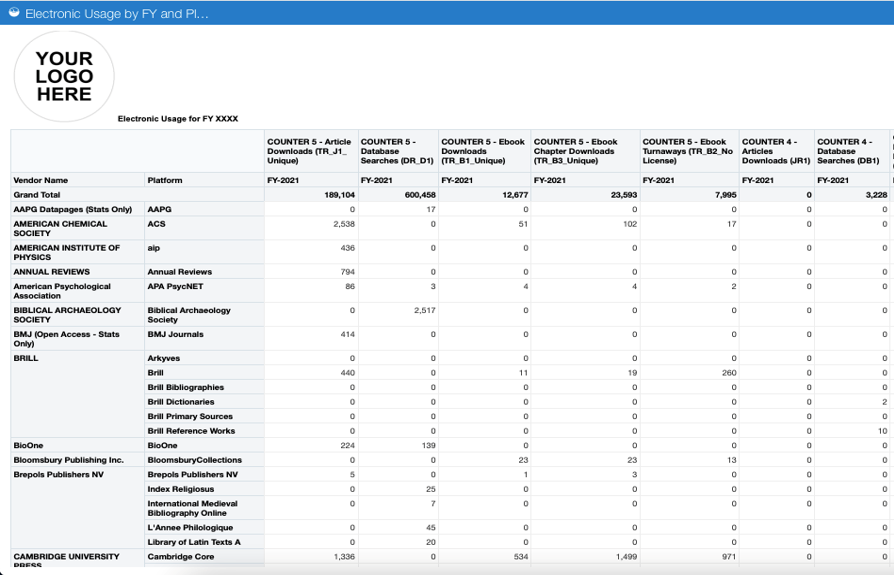The width and height of the screenshot is (894, 575).
Task: Select Cambridge Core article downloads 1,336
Action: [x=344, y=557]
